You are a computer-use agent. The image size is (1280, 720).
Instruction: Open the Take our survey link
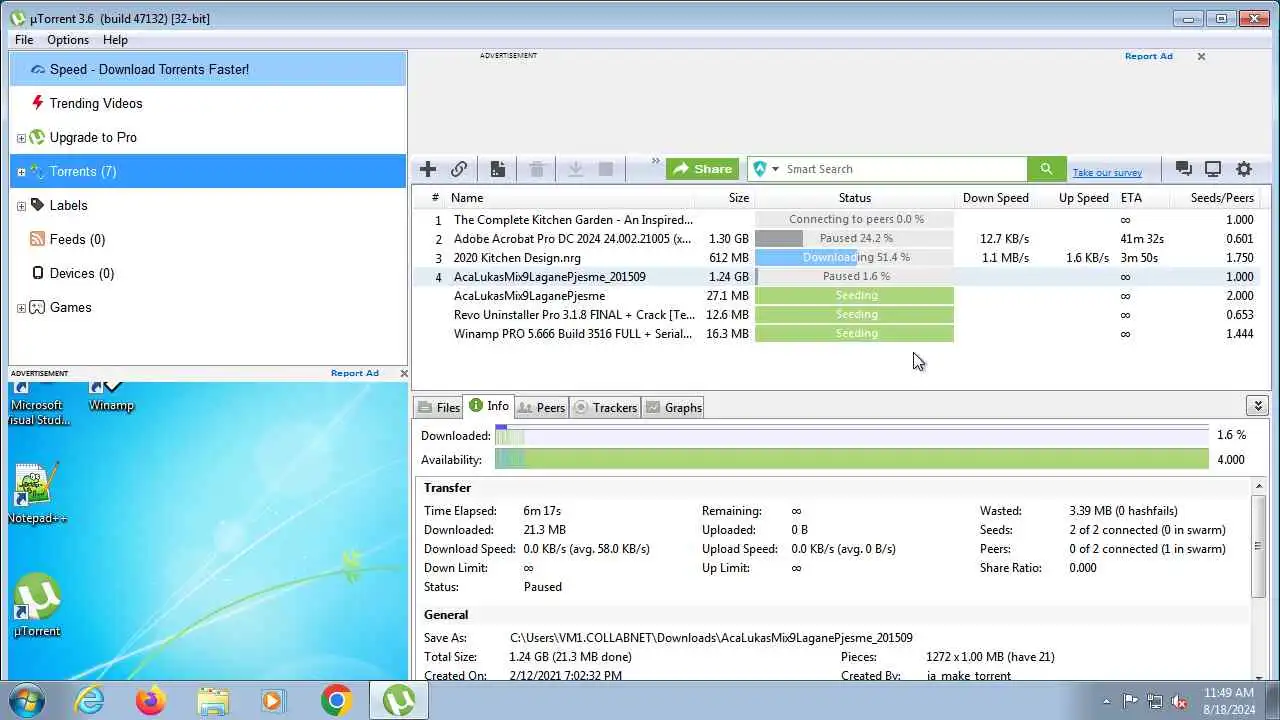point(1107,172)
